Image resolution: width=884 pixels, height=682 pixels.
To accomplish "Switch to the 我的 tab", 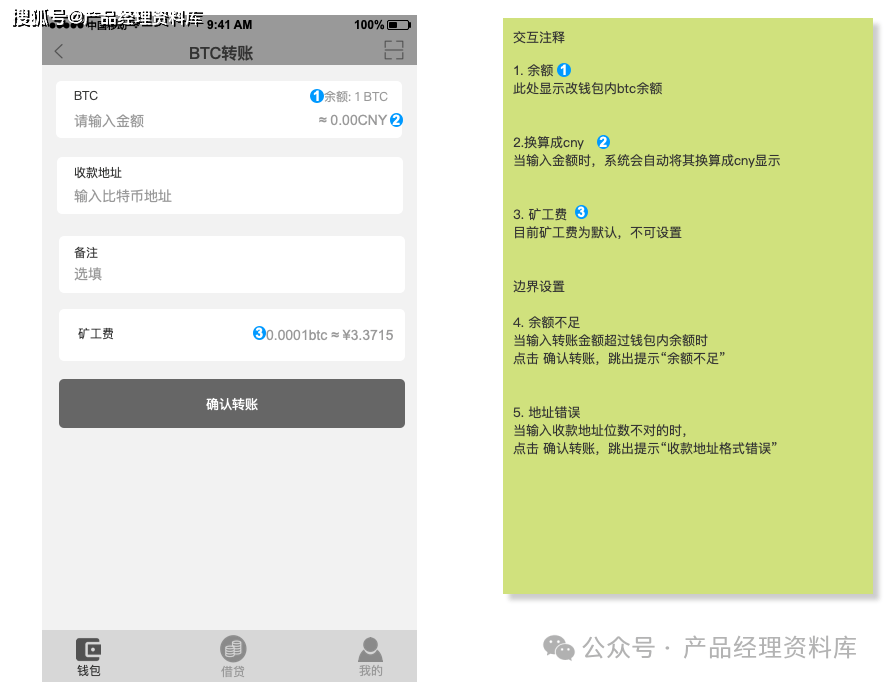I will tap(370, 657).
